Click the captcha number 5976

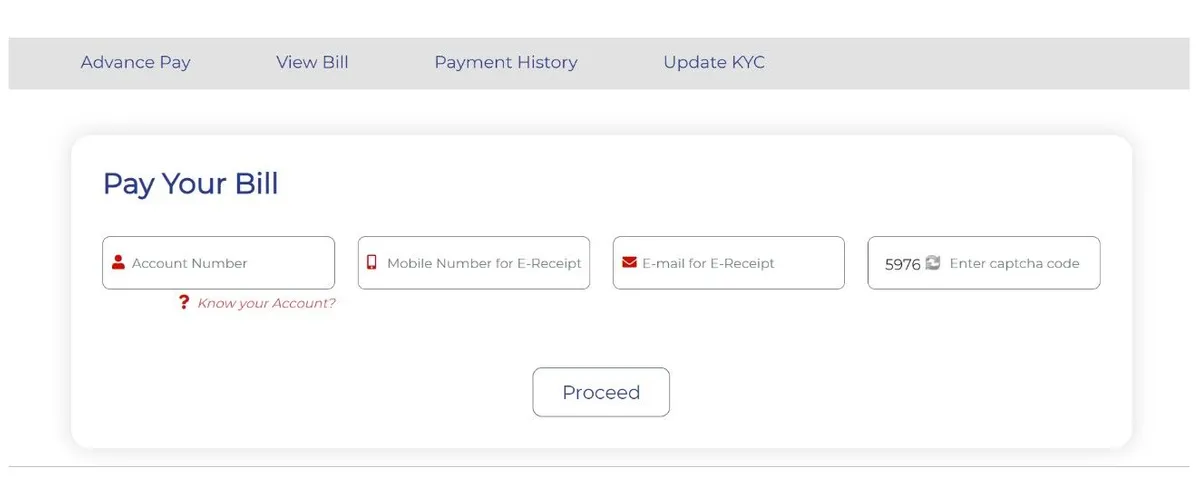point(902,265)
